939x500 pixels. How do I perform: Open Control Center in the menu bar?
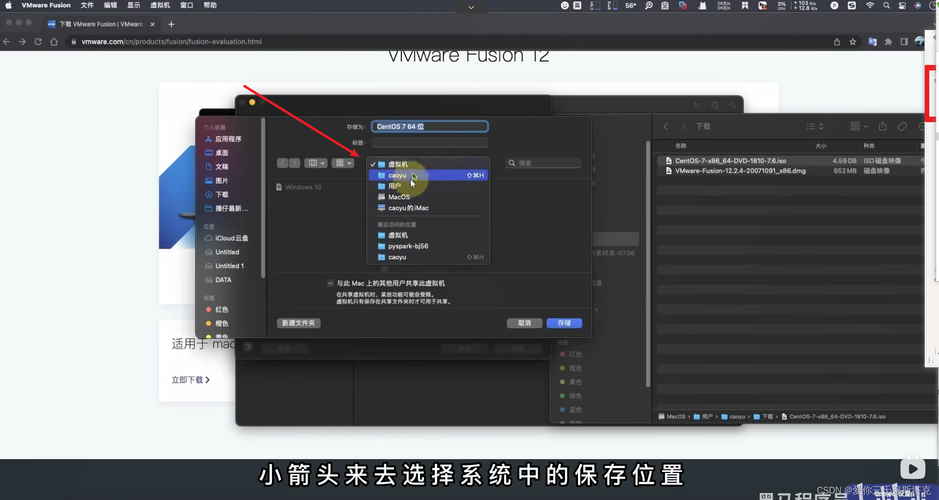pyautogui.click(x=902, y=5)
